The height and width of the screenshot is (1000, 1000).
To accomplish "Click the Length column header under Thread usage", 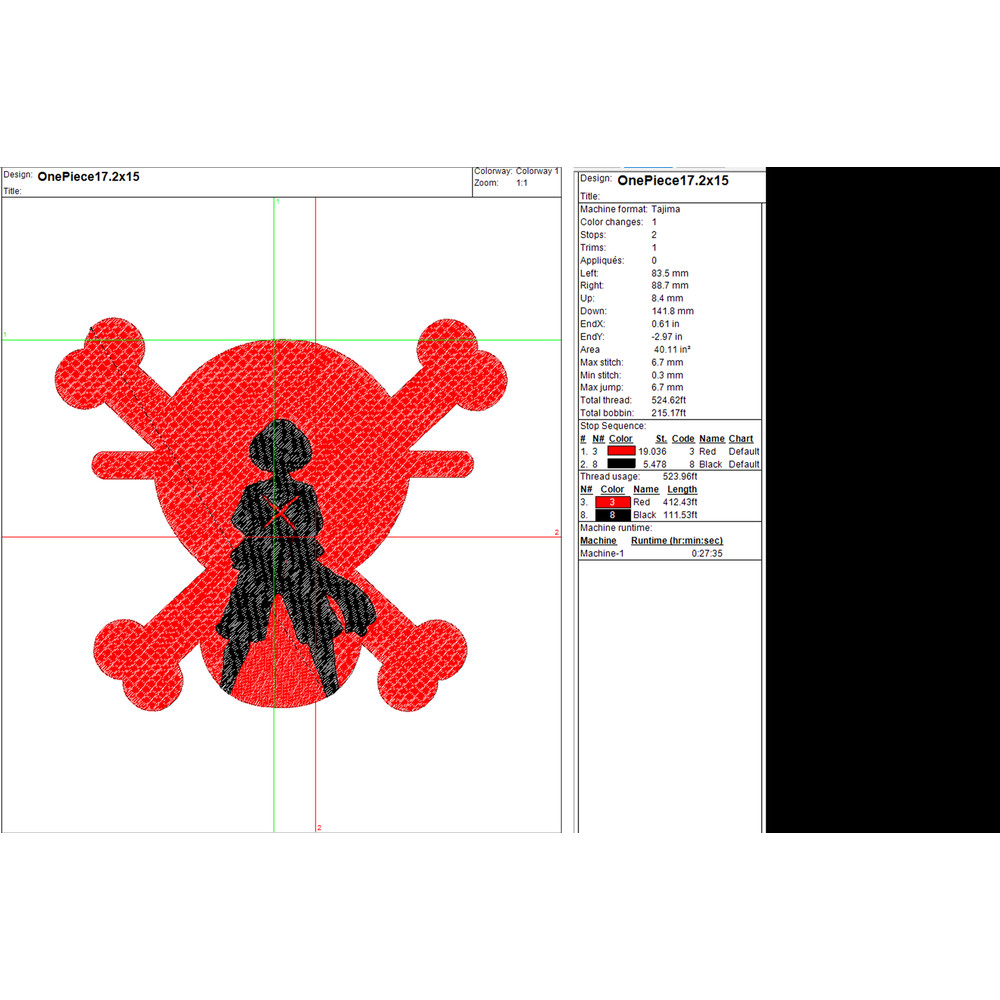I will 682,490.
